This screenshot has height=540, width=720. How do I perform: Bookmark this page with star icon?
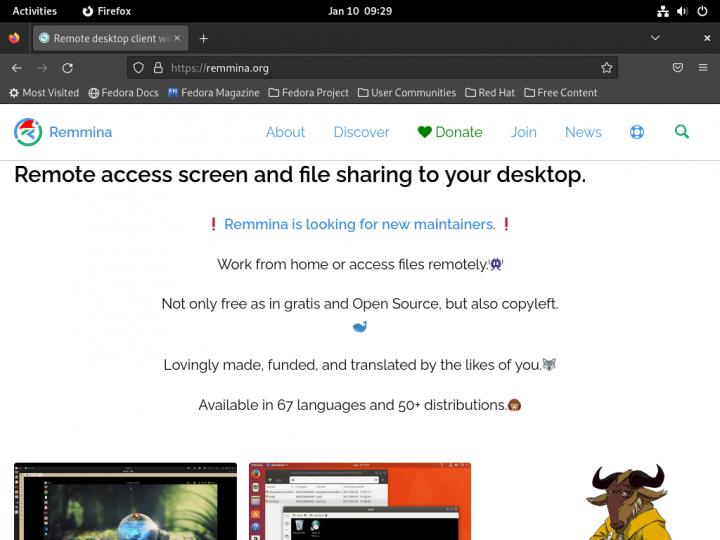tap(606, 68)
